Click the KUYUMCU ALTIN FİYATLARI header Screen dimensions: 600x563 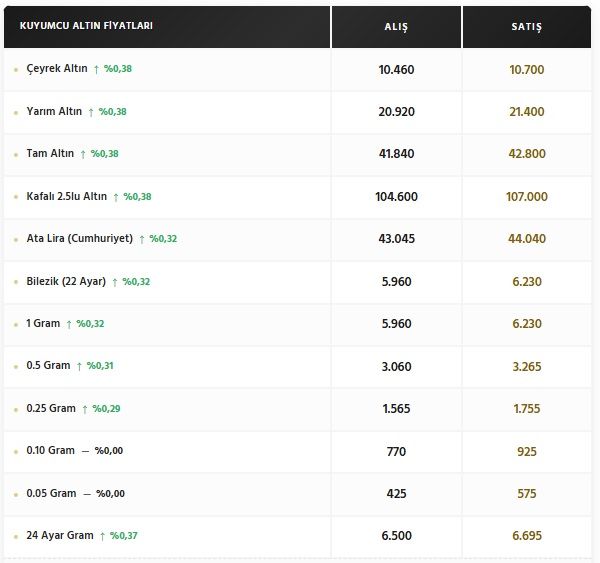[86, 26]
